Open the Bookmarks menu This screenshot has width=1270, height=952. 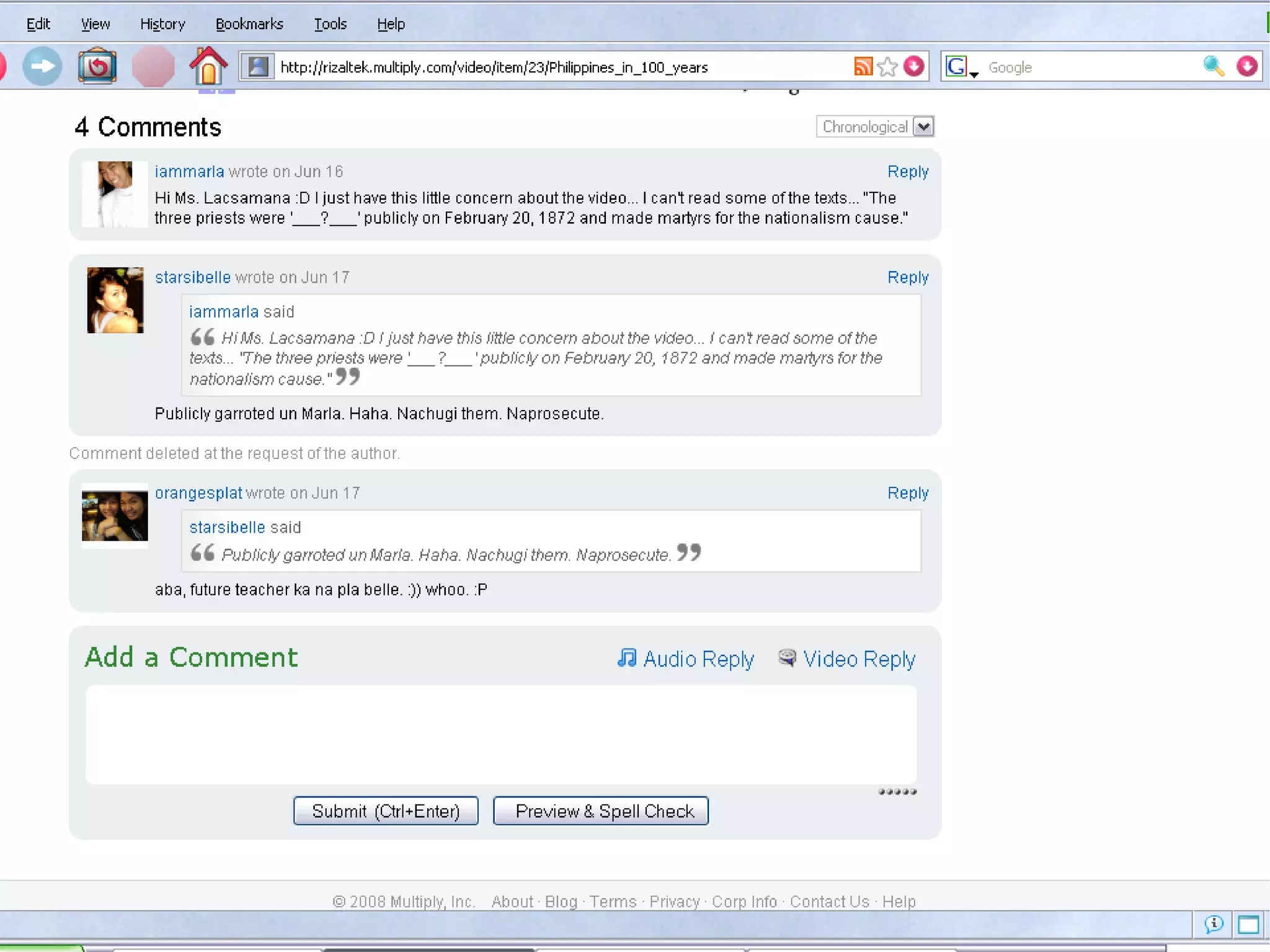249,24
